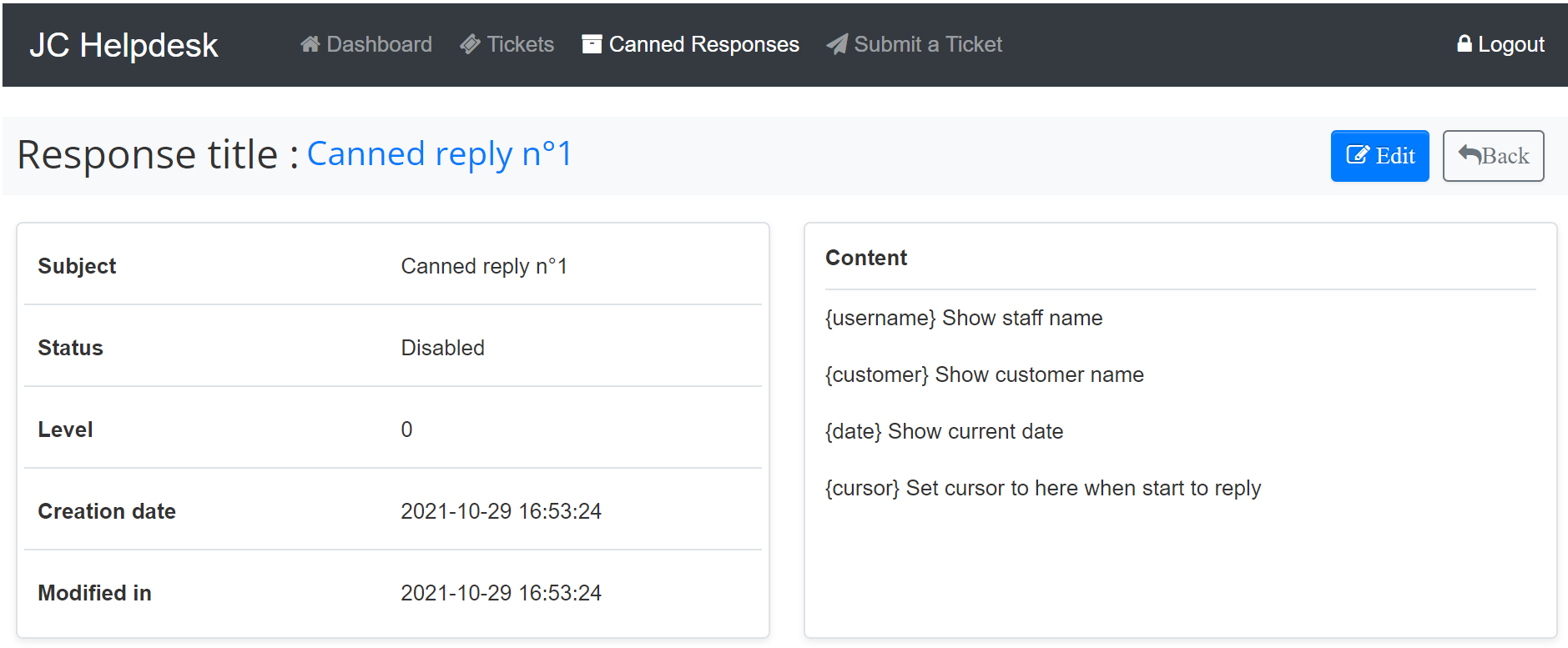The image size is (1568, 648).
Task: Click the Tickets tag icon
Action: pos(470,44)
